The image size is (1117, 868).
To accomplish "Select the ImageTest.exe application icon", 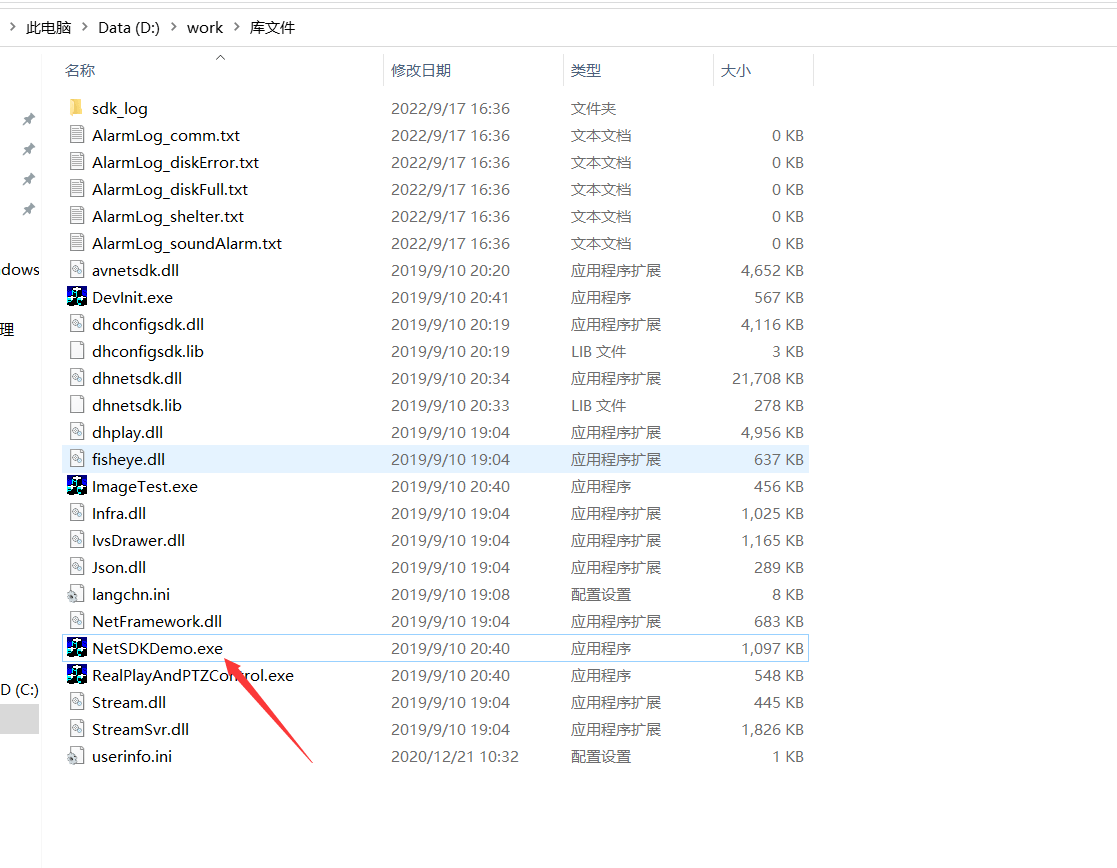I will click(76, 485).
